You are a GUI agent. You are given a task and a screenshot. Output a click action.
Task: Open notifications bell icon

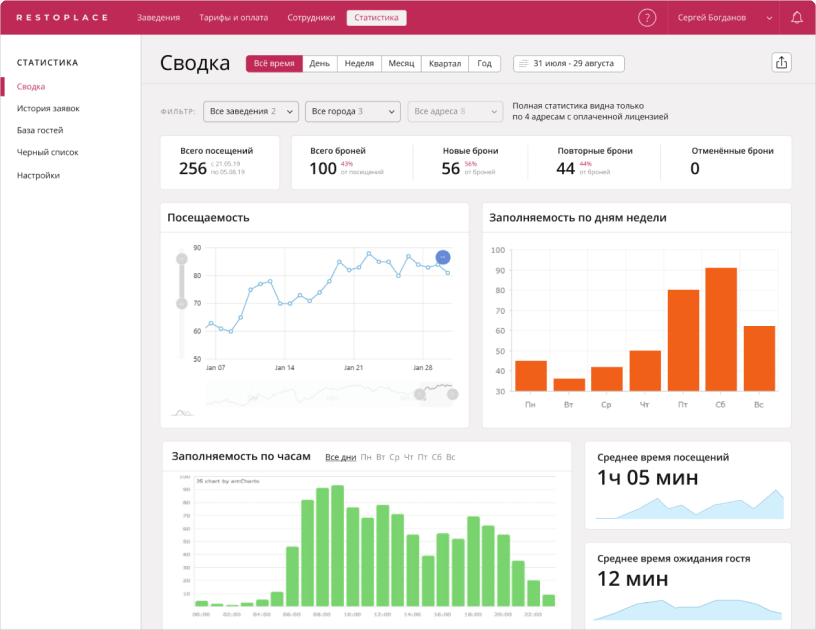tap(797, 18)
